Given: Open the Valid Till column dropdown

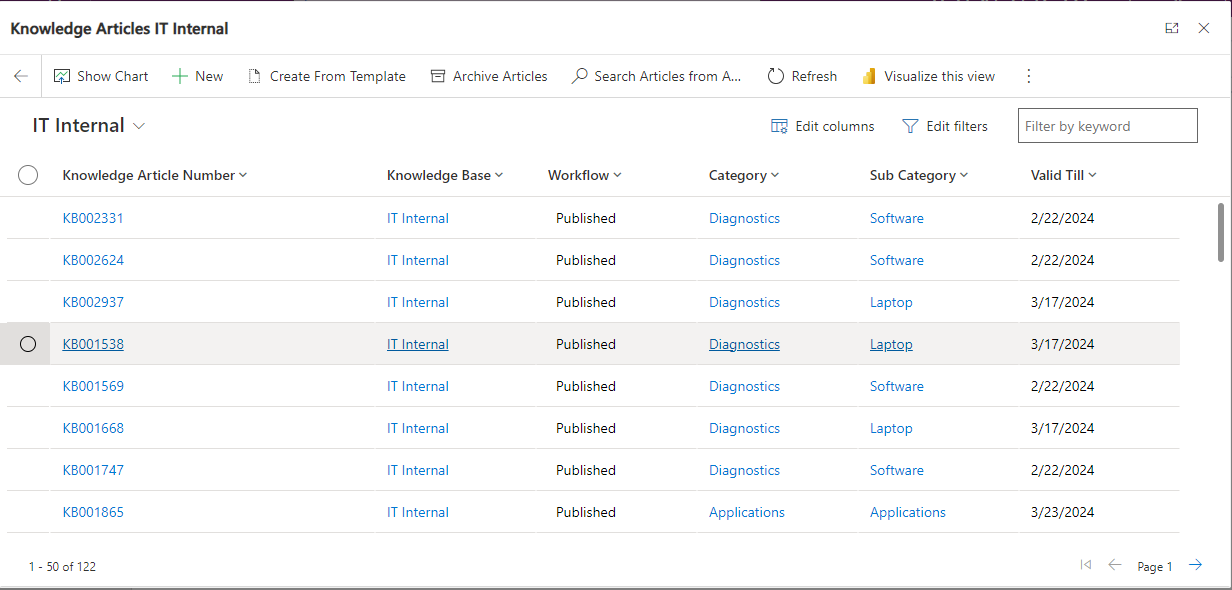Looking at the screenshot, I should (1063, 175).
